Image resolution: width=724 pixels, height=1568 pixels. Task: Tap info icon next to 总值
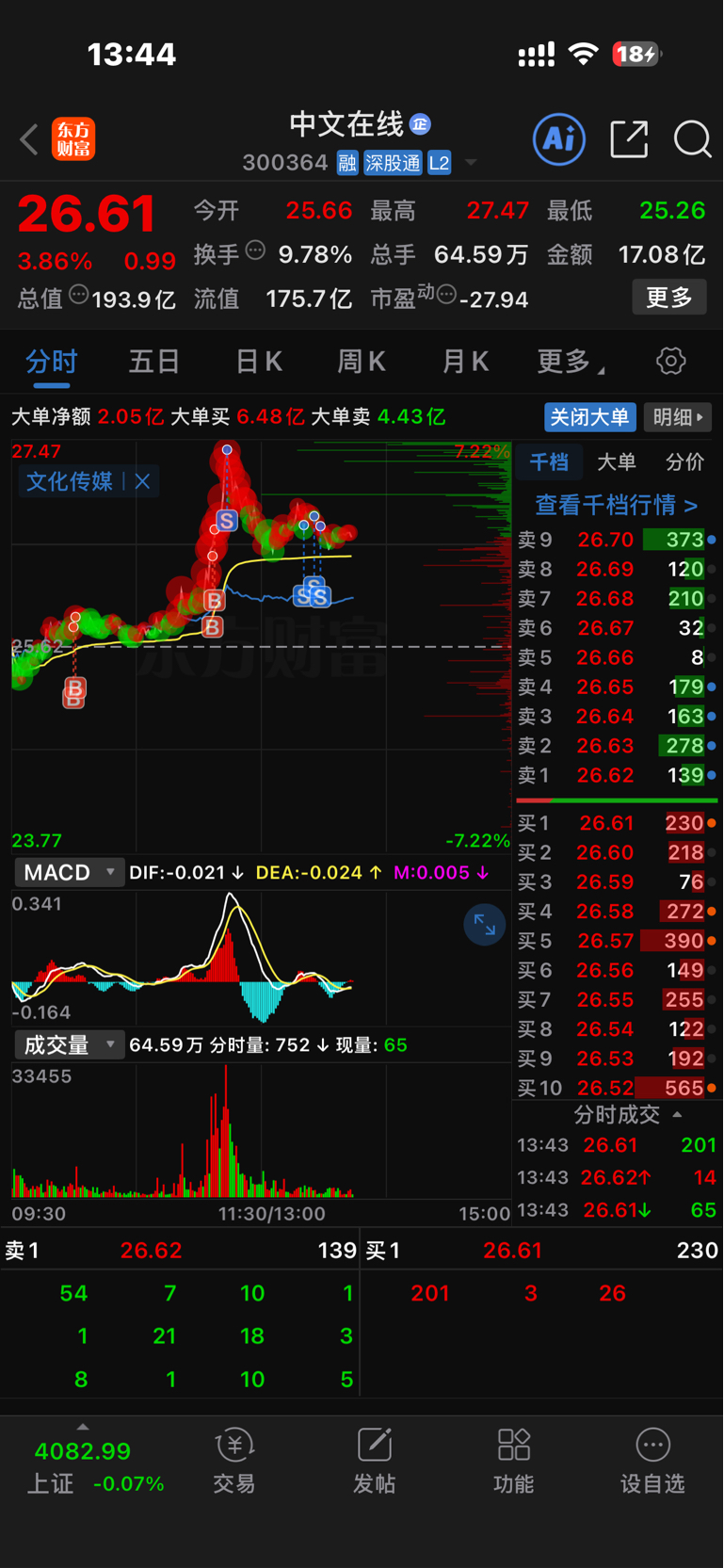[x=79, y=295]
